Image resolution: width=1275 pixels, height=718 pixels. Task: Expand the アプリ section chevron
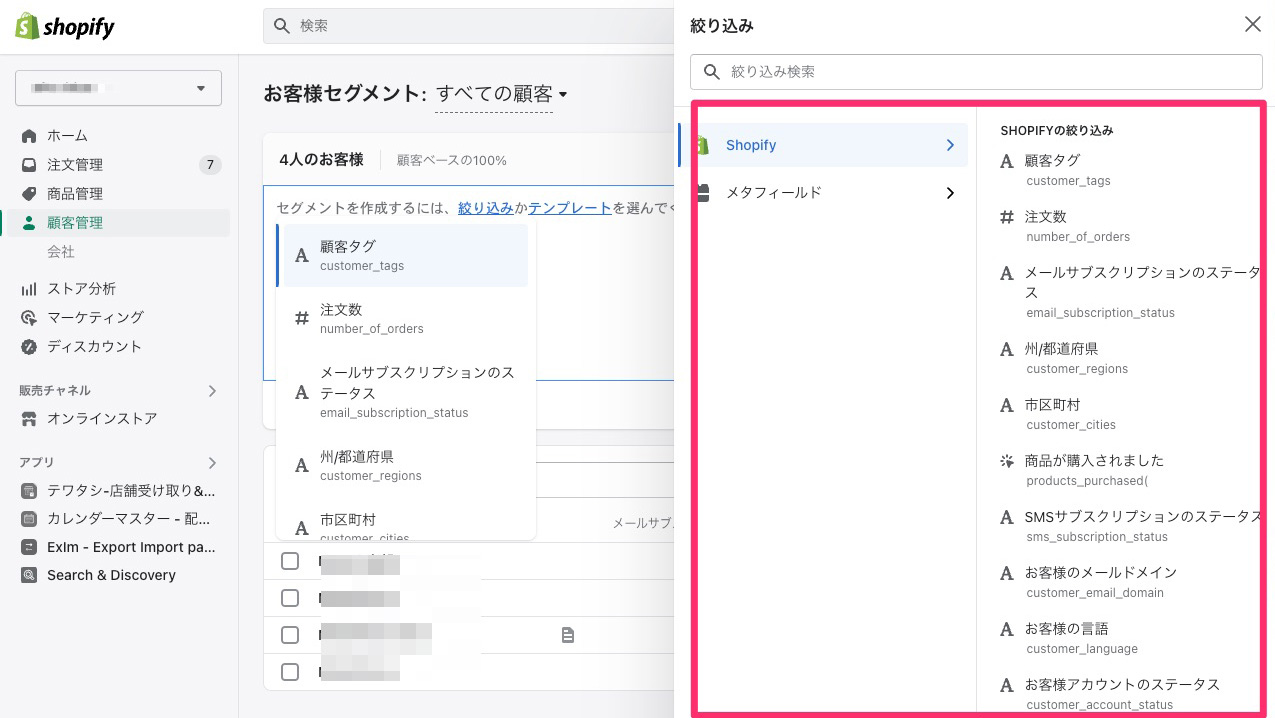click(x=212, y=463)
